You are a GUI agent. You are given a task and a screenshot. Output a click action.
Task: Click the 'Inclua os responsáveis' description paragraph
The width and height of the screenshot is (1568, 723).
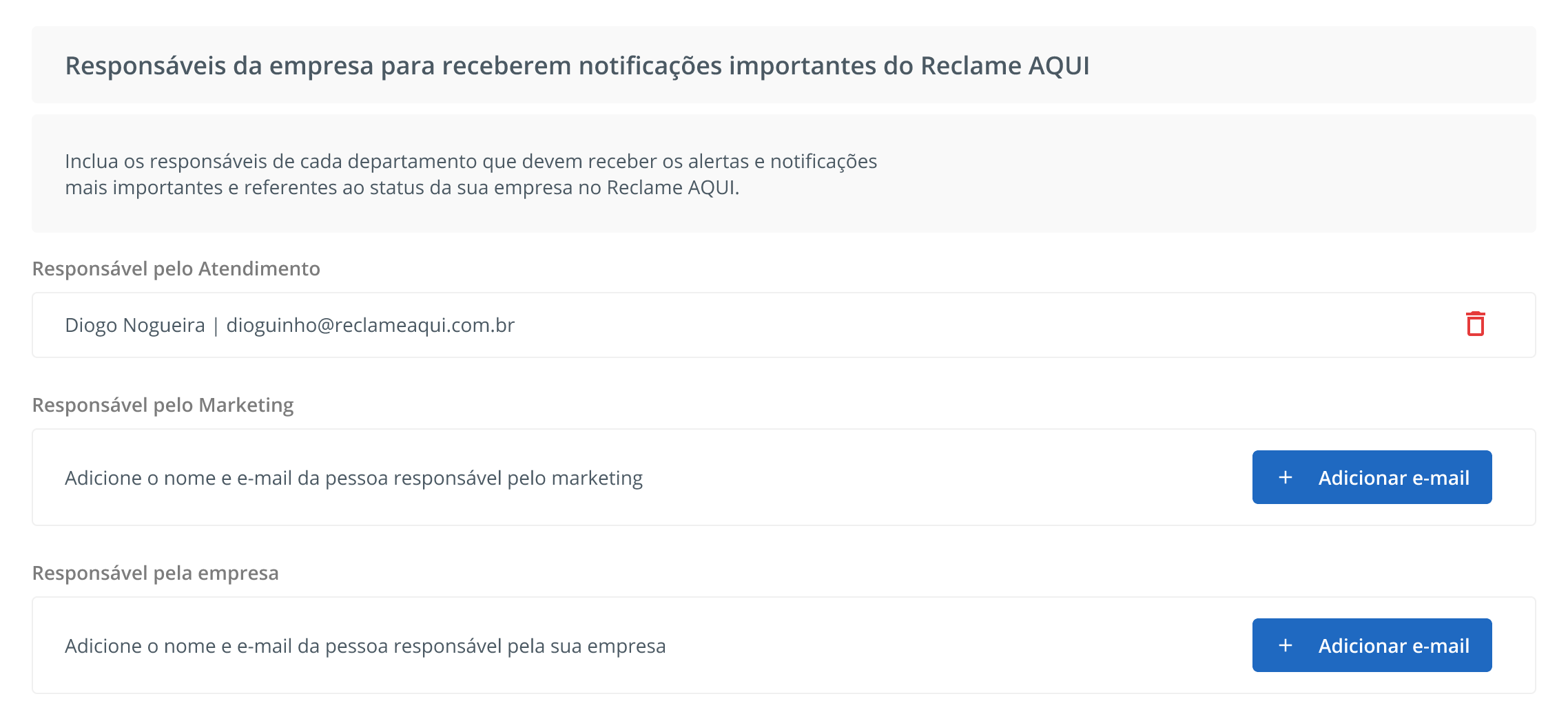(471, 174)
